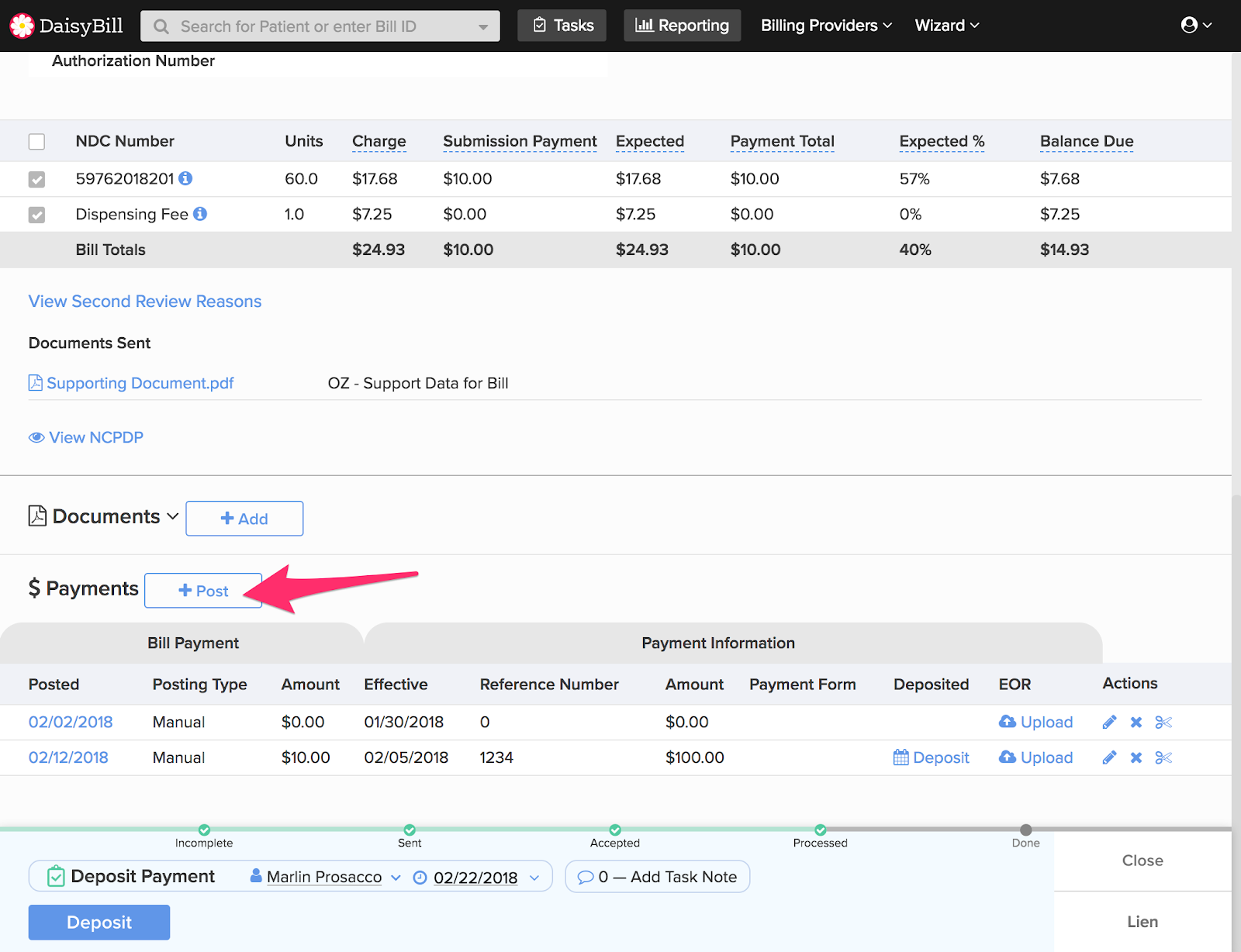Click the Submission Payment column header

pos(520,141)
